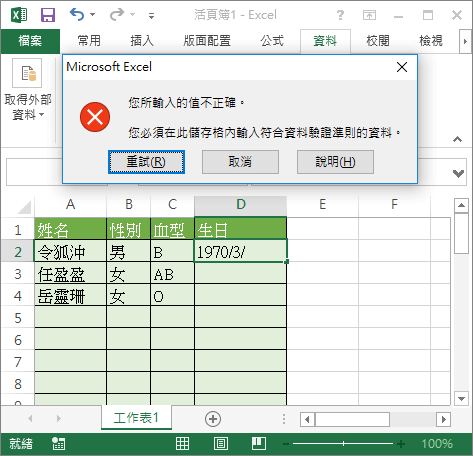Click the 取消 cancel button
Viewport: 473px width, 456px height.
point(240,162)
